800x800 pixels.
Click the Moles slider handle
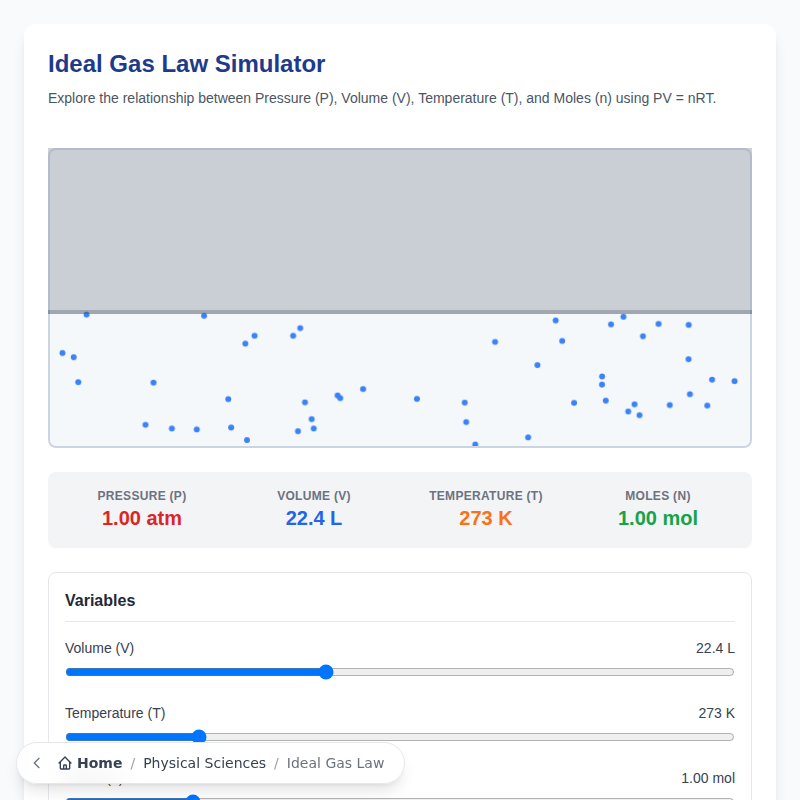(194, 798)
